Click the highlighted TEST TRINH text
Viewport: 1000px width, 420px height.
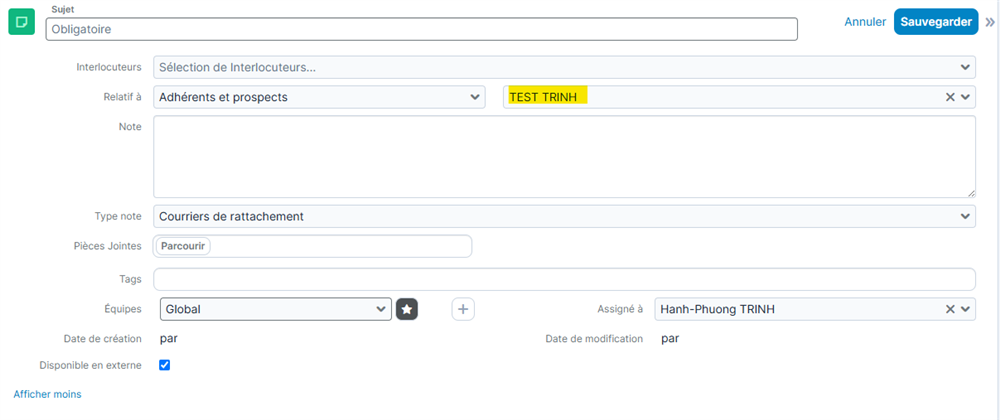(x=543, y=97)
